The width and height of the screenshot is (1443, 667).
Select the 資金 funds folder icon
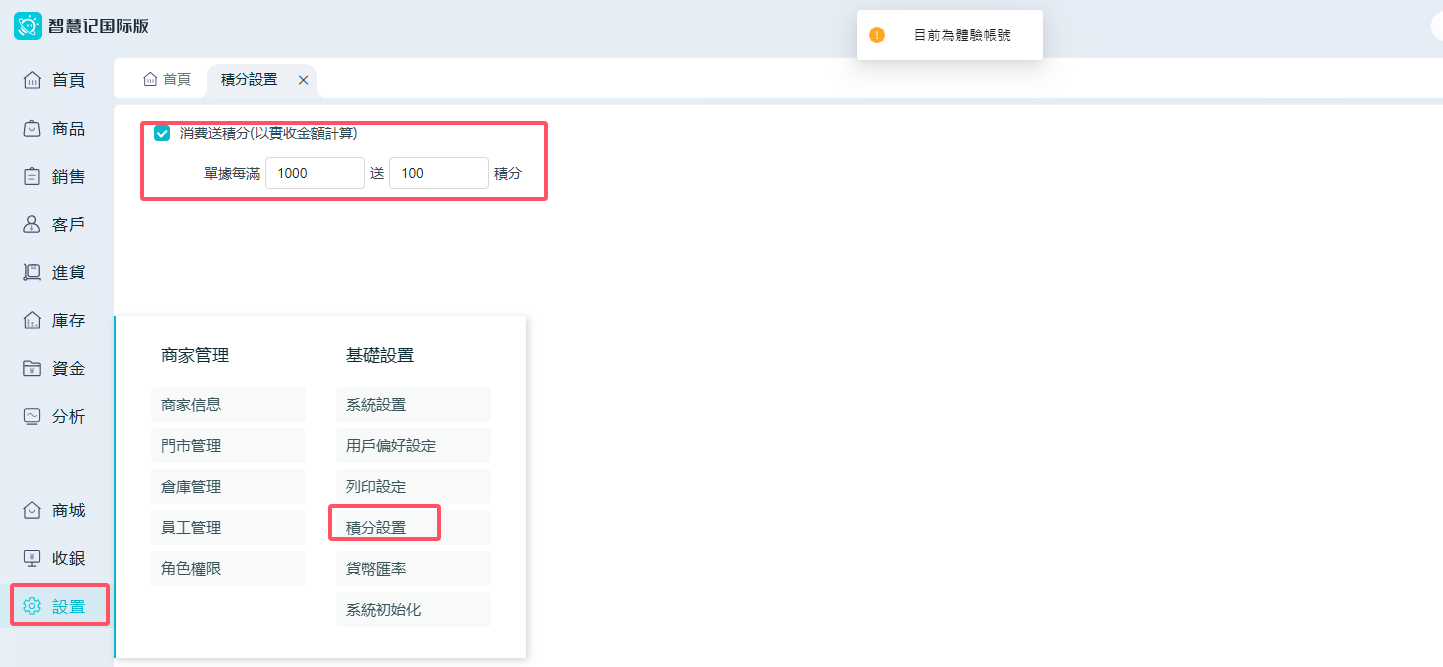tap(32, 368)
